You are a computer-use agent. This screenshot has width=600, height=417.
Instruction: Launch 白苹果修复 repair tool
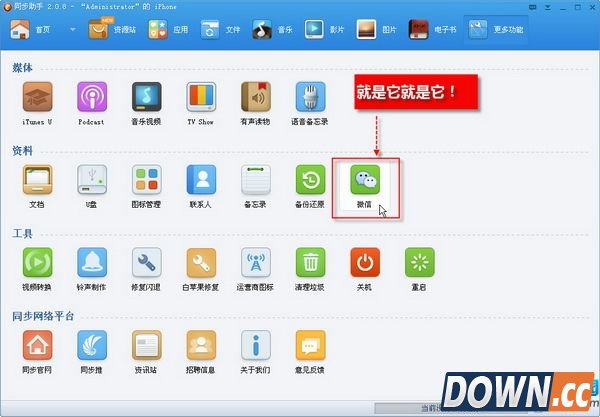[201, 262]
